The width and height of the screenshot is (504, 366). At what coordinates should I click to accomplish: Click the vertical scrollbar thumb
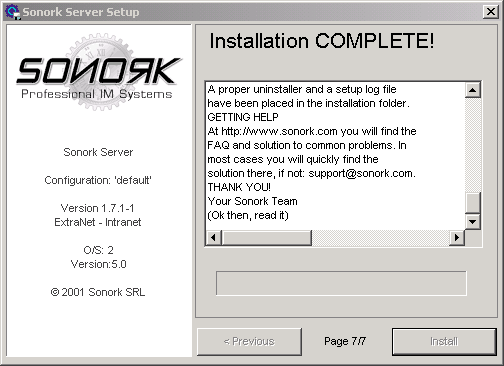(x=473, y=203)
